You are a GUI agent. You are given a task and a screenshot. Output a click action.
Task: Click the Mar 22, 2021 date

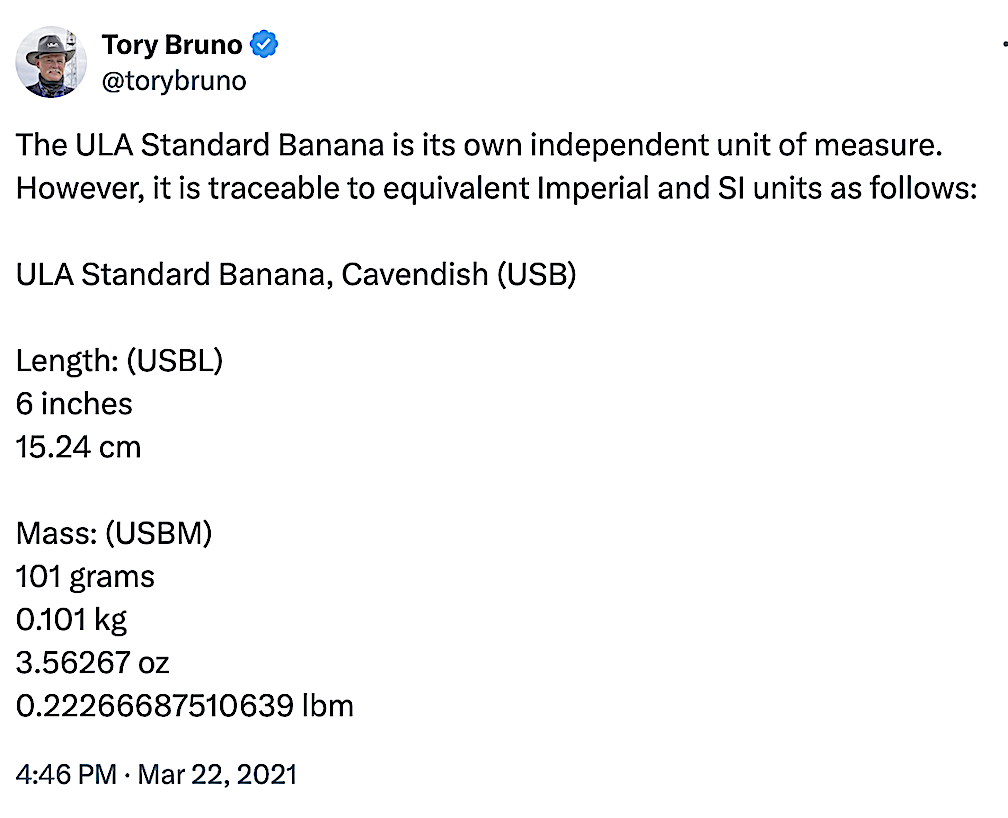(217, 774)
